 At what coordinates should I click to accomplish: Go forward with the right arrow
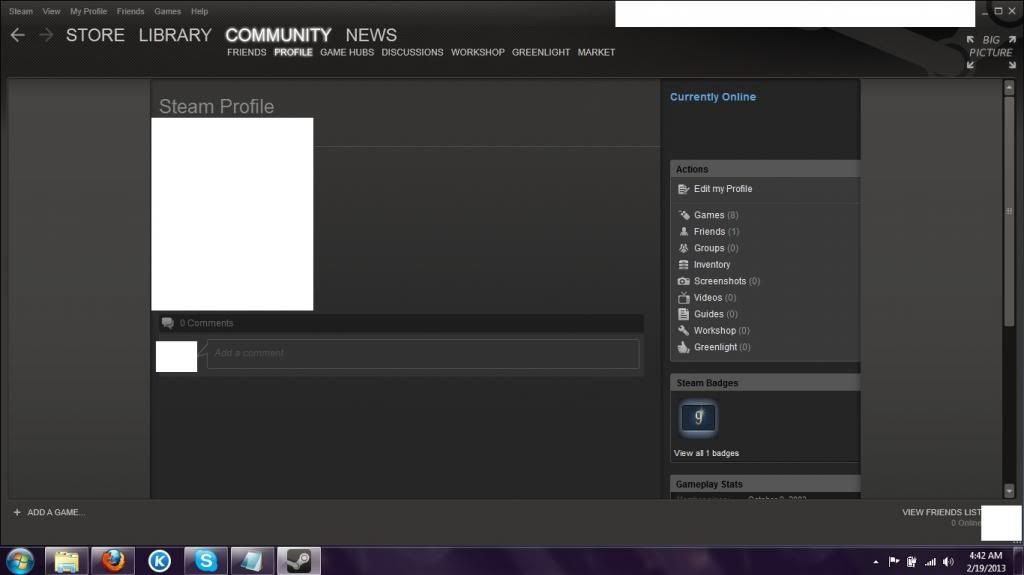click(x=46, y=35)
